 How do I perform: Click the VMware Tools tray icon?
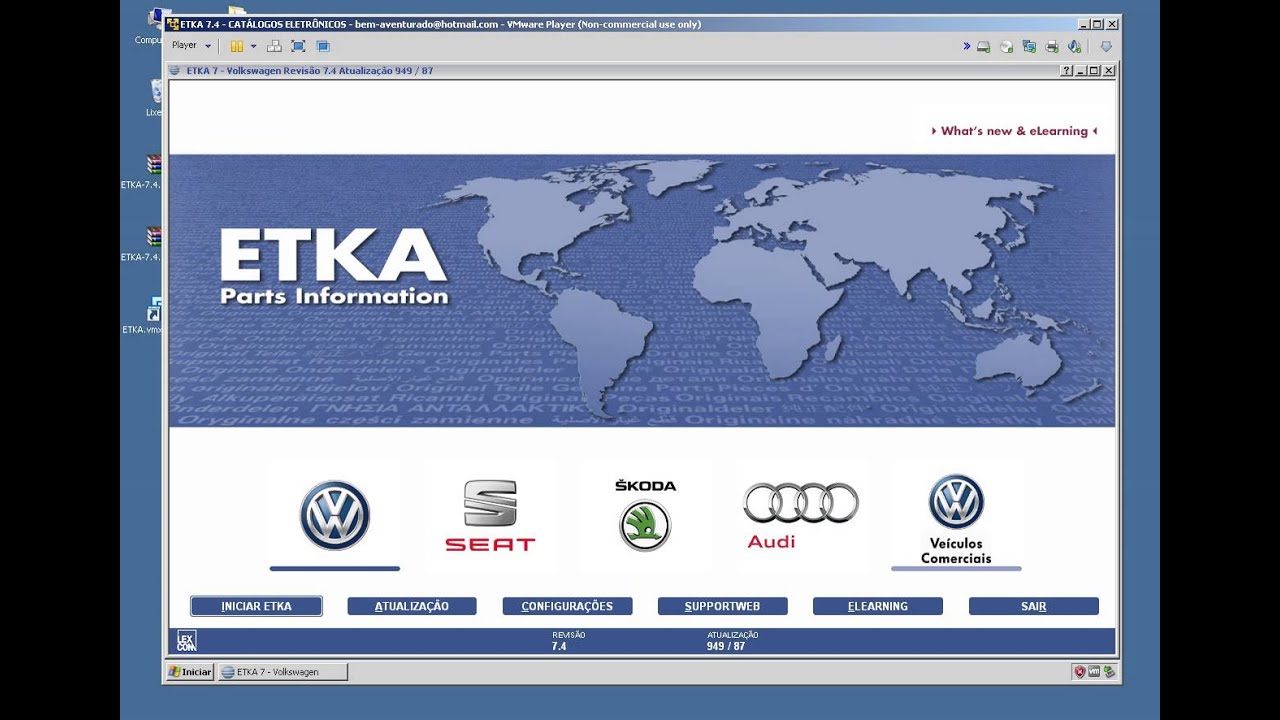point(1094,672)
